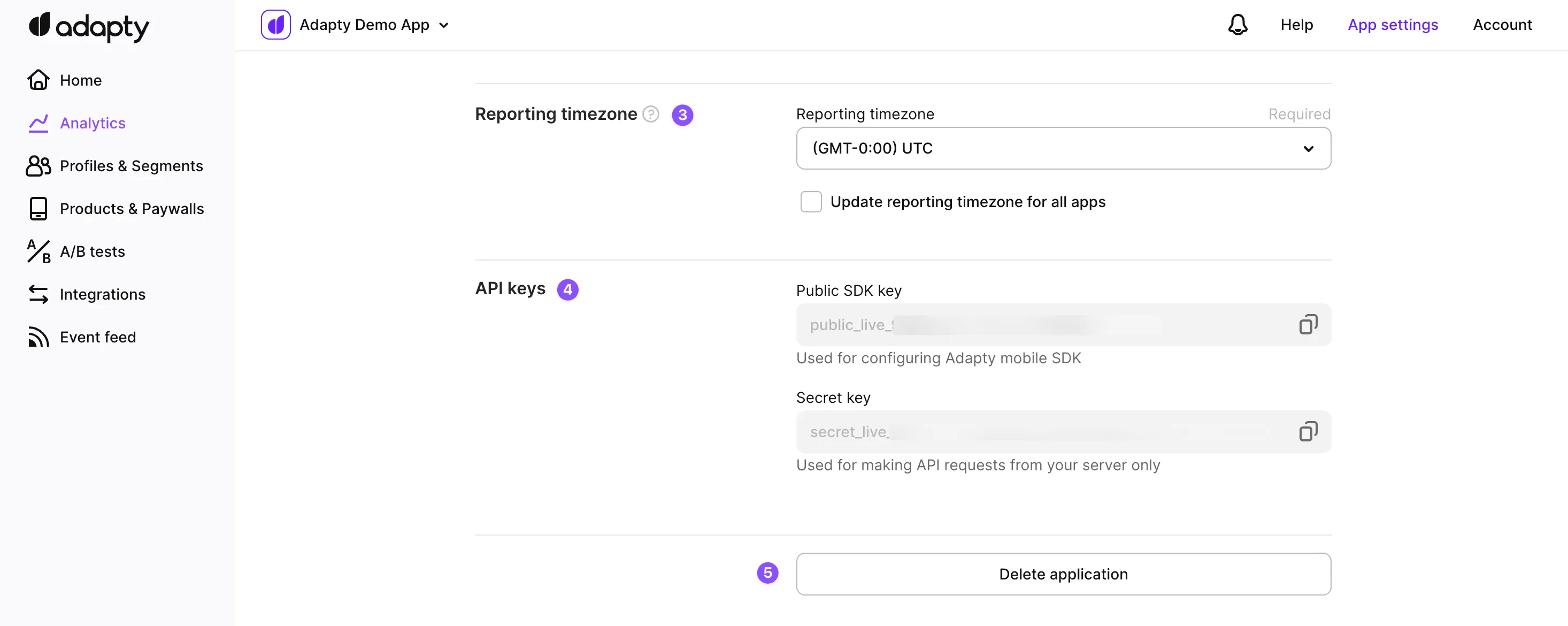Click the A/B tests icon
This screenshot has height=626, width=1568.
(39, 251)
